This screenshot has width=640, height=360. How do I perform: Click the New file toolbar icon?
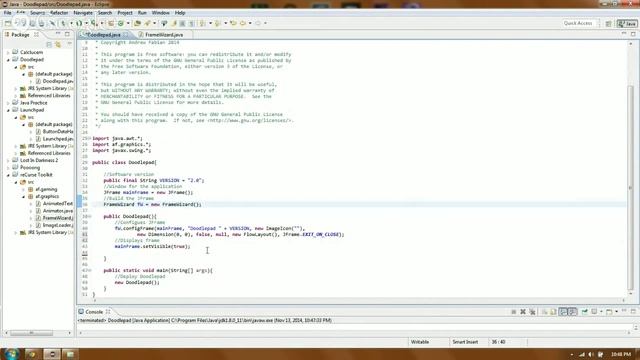[8, 23]
